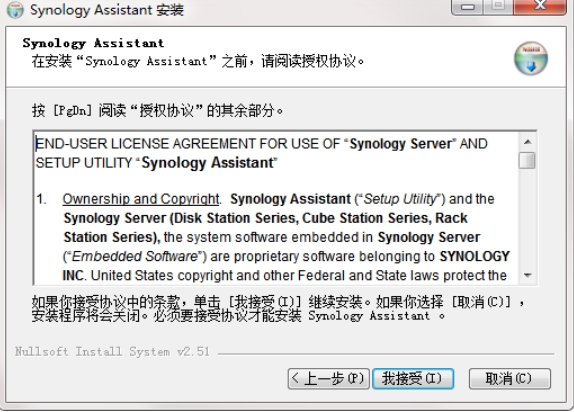Viewport: 574px width, 412px height.
Task: Click the italic Embedded Software text in license
Action: pos(135,256)
